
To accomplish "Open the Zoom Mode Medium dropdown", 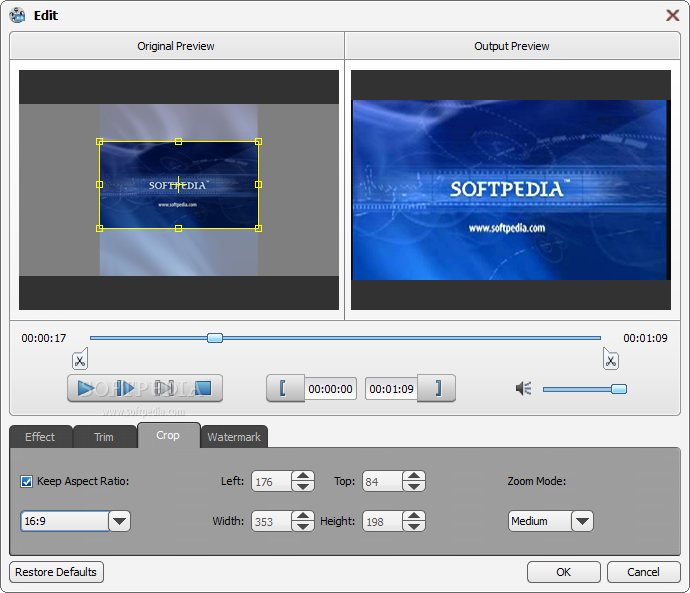I will pos(582,521).
